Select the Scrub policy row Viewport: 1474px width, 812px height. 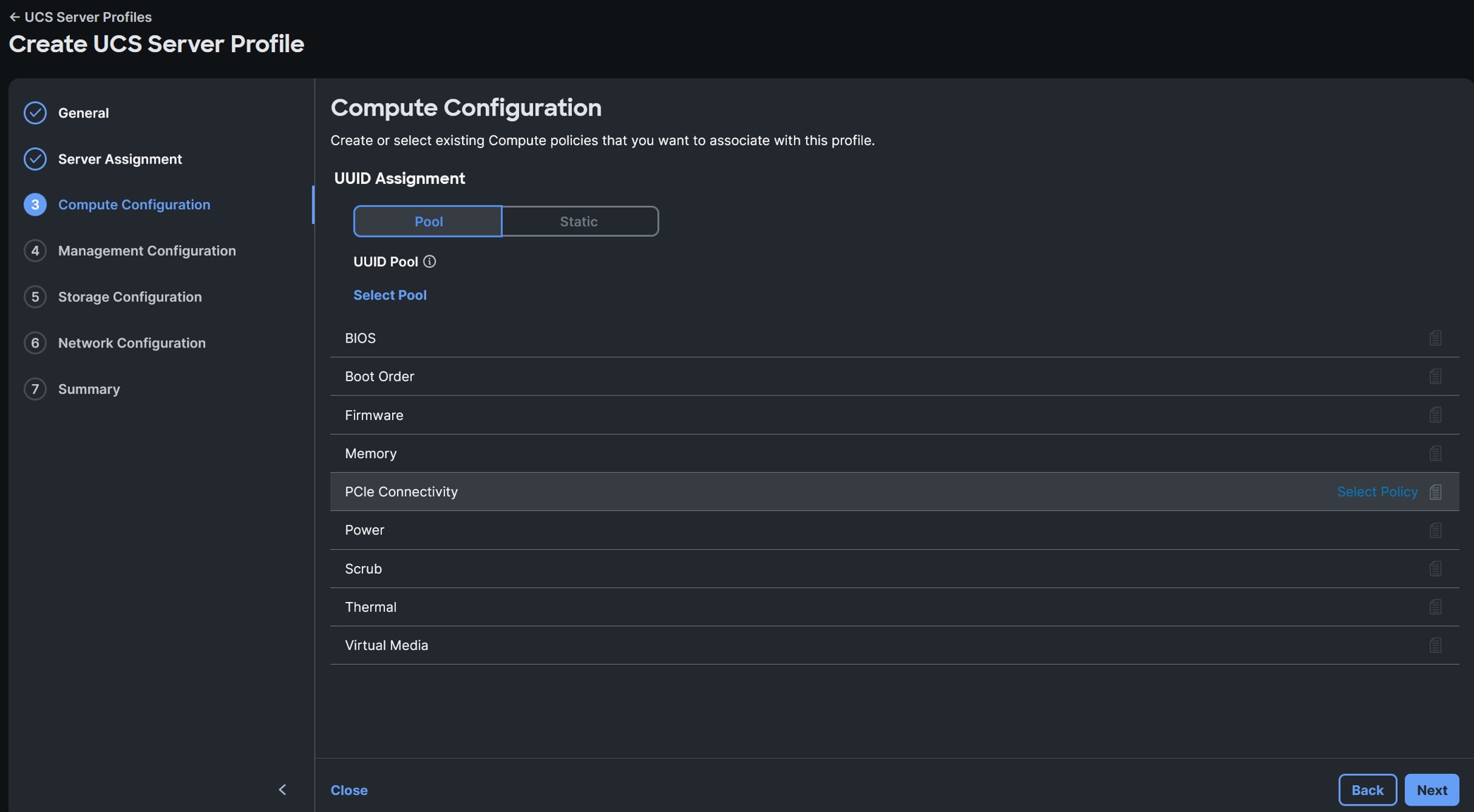[x=894, y=569]
